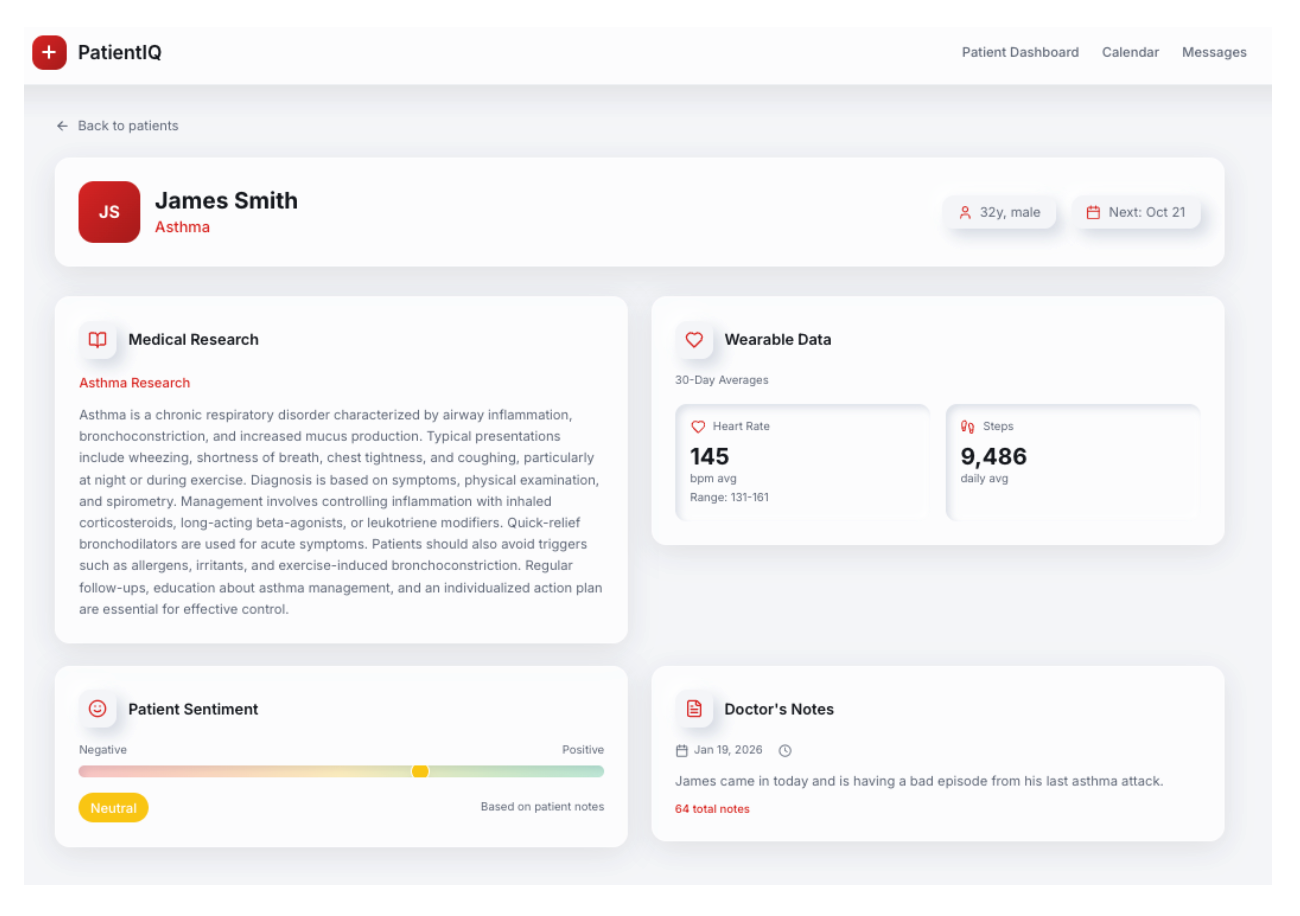Go back to patients list
This screenshot has height=916, width=1300.
coord(117,126)
